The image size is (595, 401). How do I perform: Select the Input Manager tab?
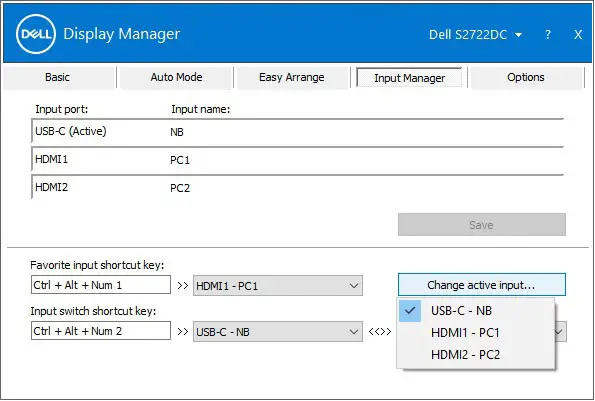pos(409,78)
